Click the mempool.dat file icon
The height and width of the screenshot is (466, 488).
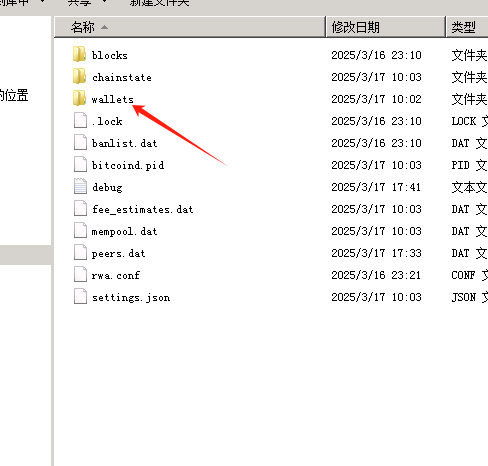coord(80,230)
